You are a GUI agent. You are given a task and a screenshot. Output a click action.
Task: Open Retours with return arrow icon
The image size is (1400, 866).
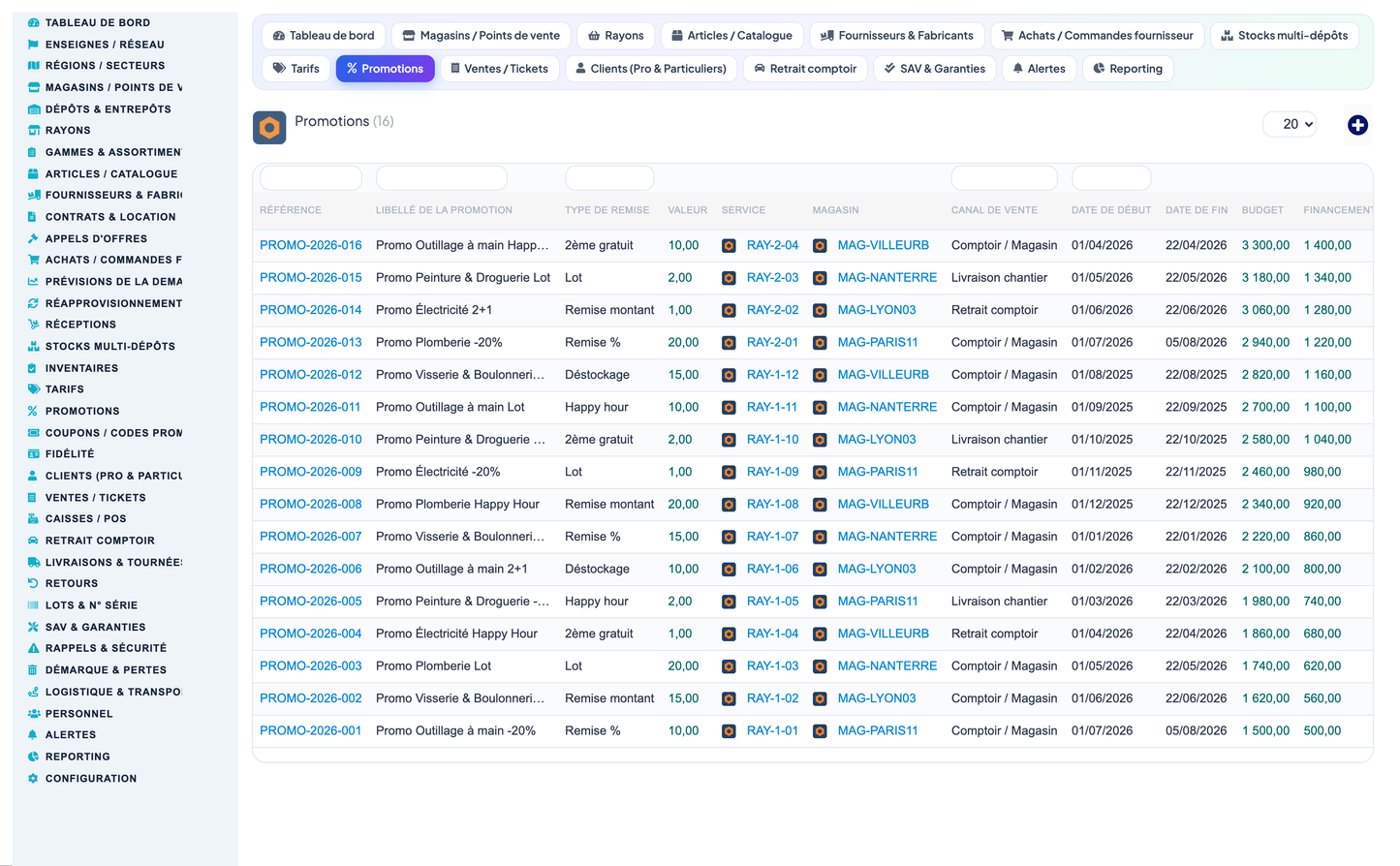(x=33, y=583)
